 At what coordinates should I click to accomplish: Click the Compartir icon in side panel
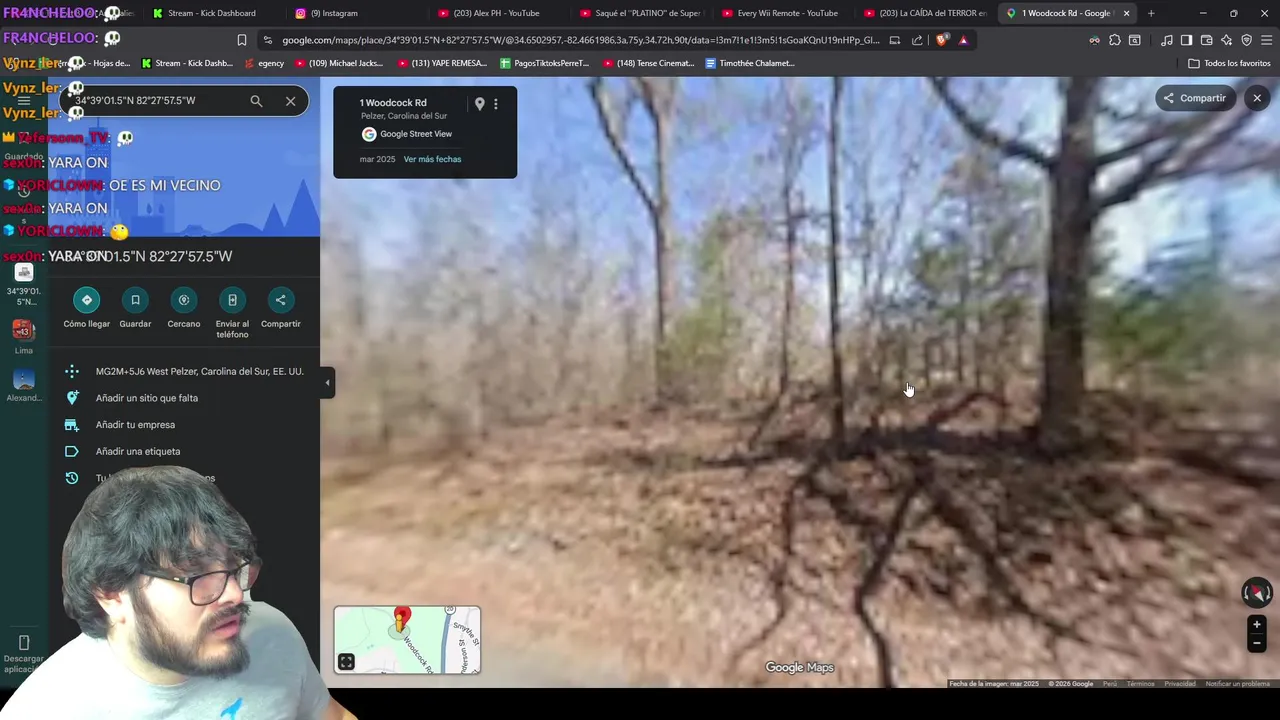281,300
